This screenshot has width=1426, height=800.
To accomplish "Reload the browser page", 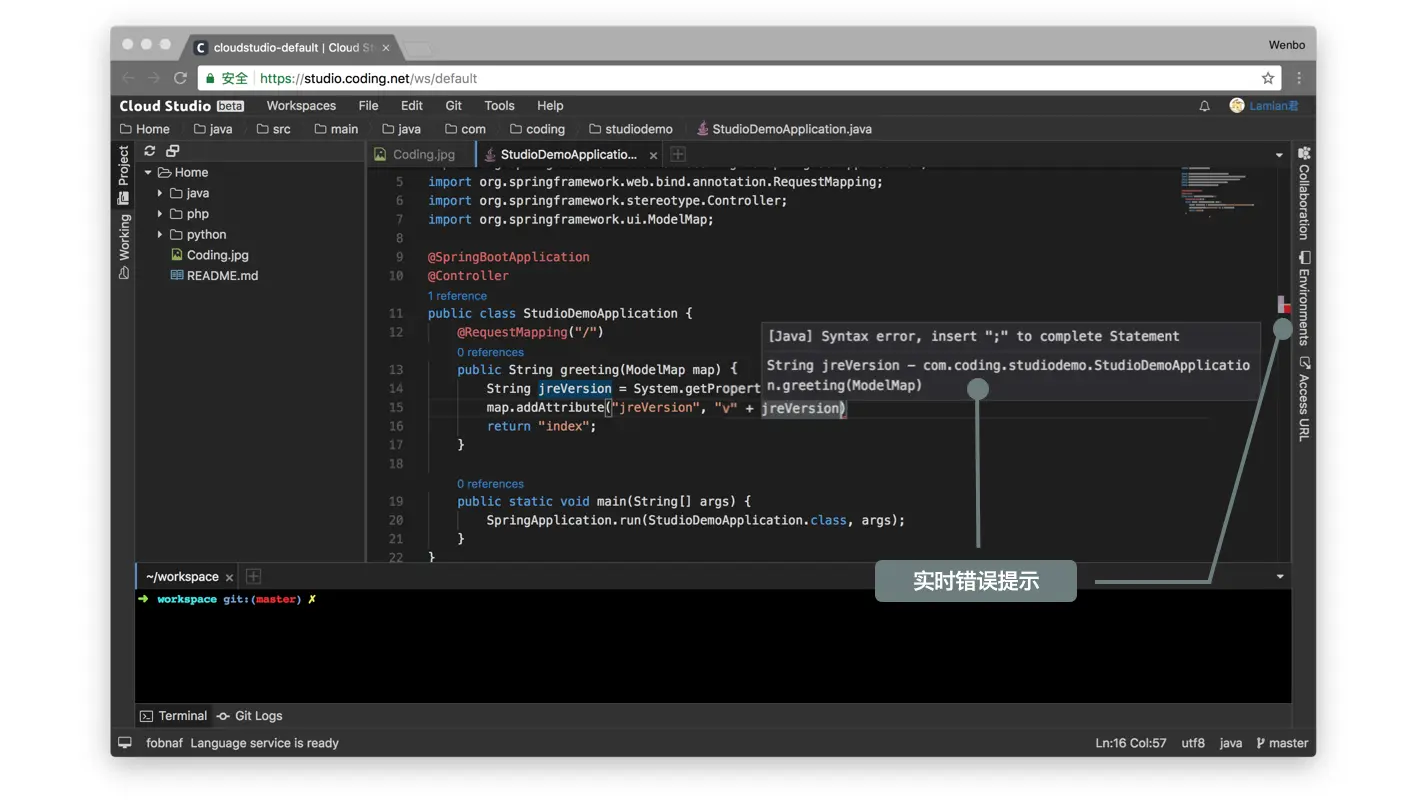I will point(181,78).
